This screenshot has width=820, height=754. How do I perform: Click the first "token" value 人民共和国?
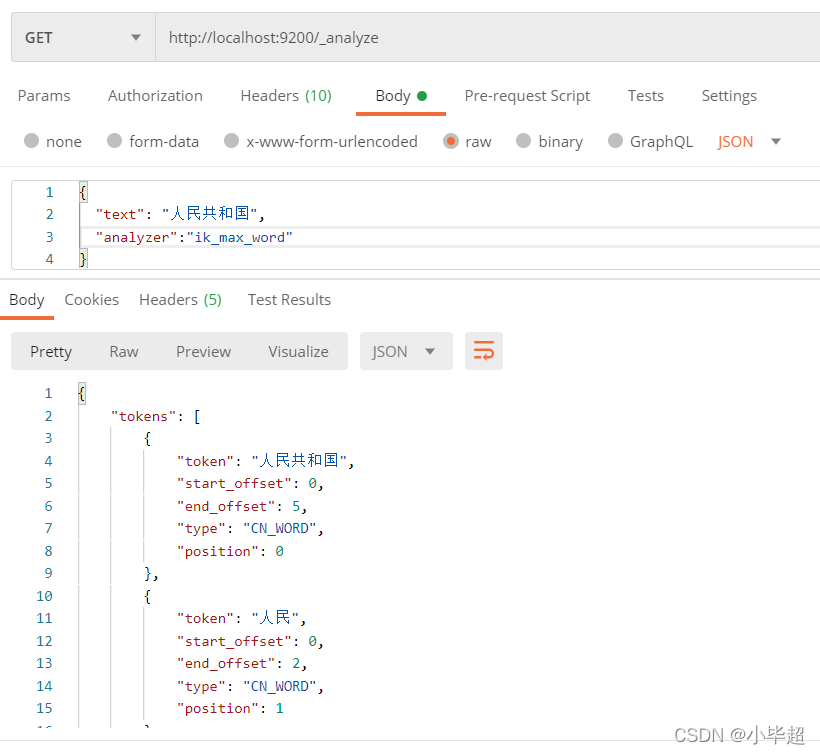(x=299, y=461)
